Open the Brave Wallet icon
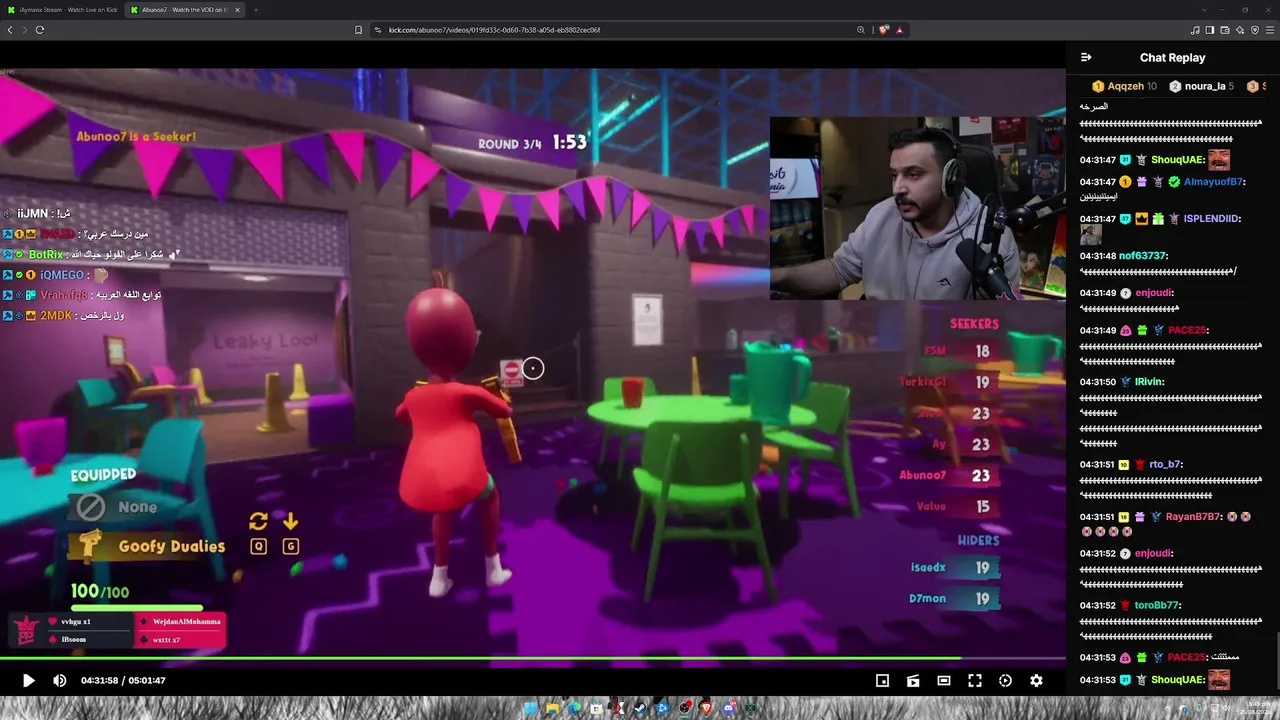Screen dimensions: 1280x720 click(1225, 30)
